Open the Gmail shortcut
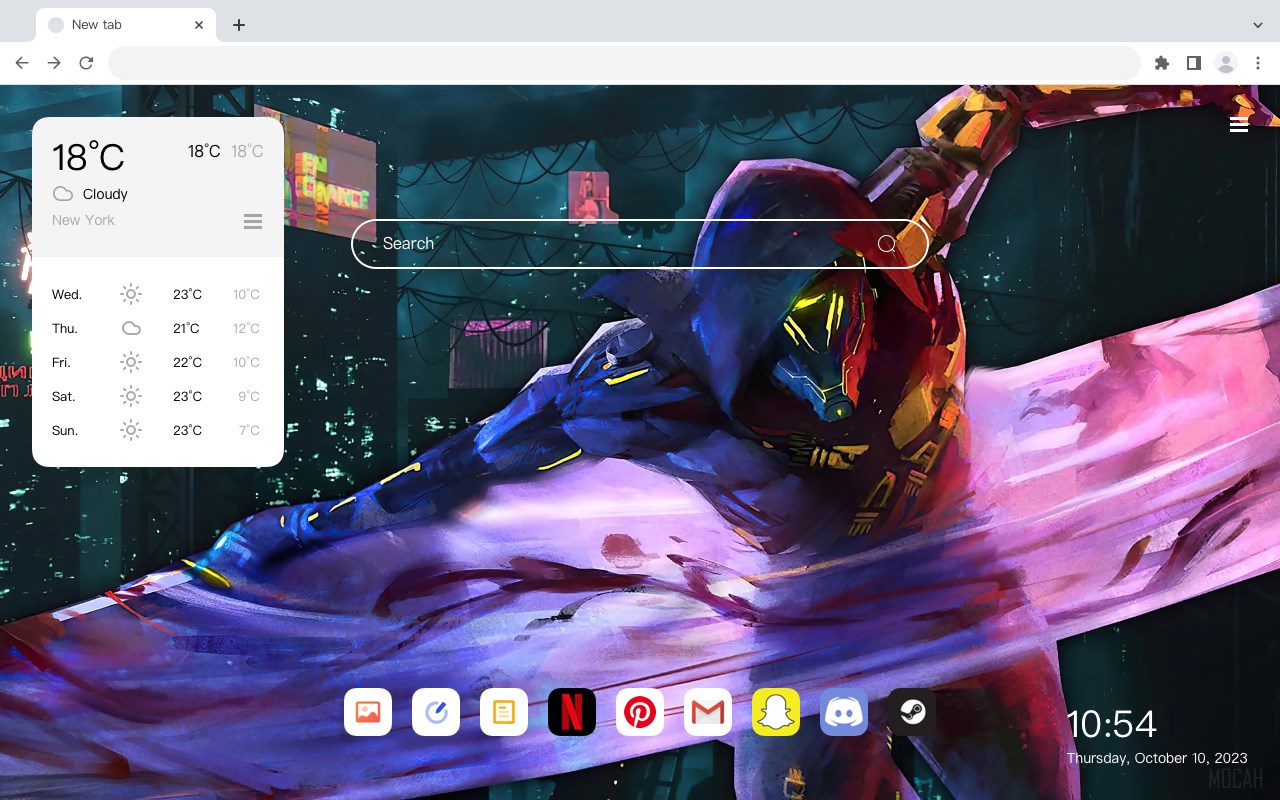This screenshot has width=1280, height=800. pyautogui.click(x=708, y=712)
